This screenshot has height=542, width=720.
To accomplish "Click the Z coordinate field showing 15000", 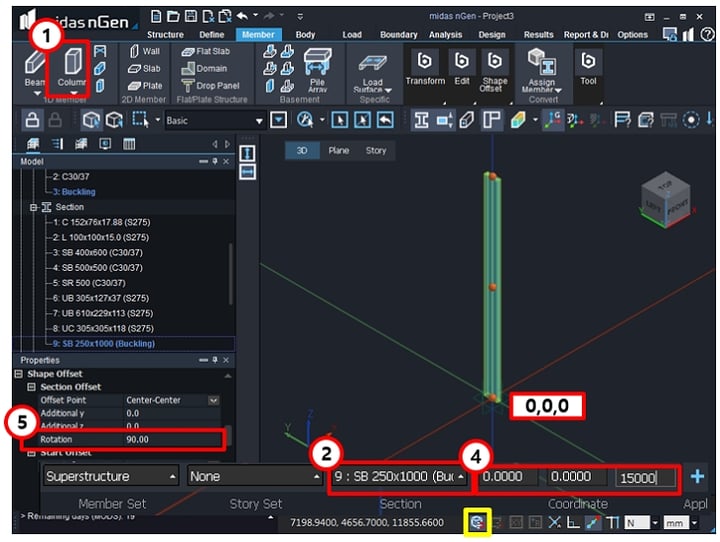I will [645, 478].
